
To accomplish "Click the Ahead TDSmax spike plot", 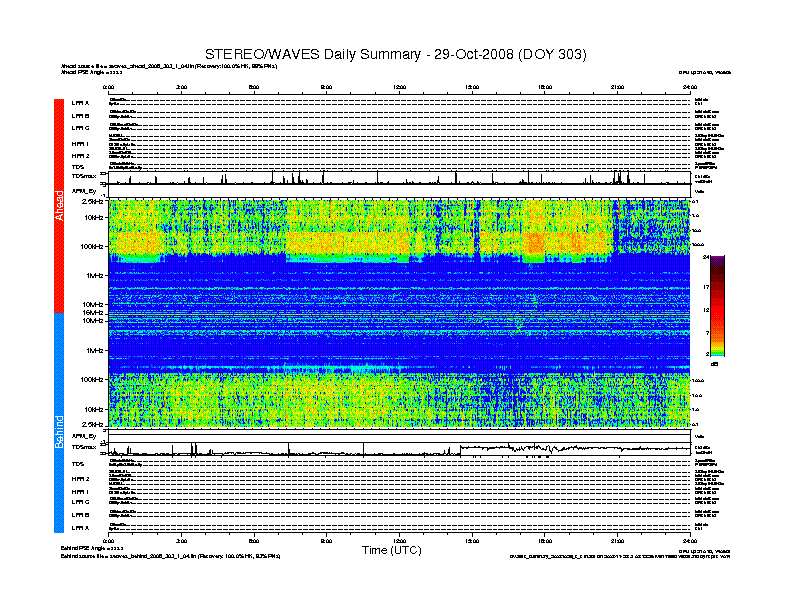I will (399, 178).
